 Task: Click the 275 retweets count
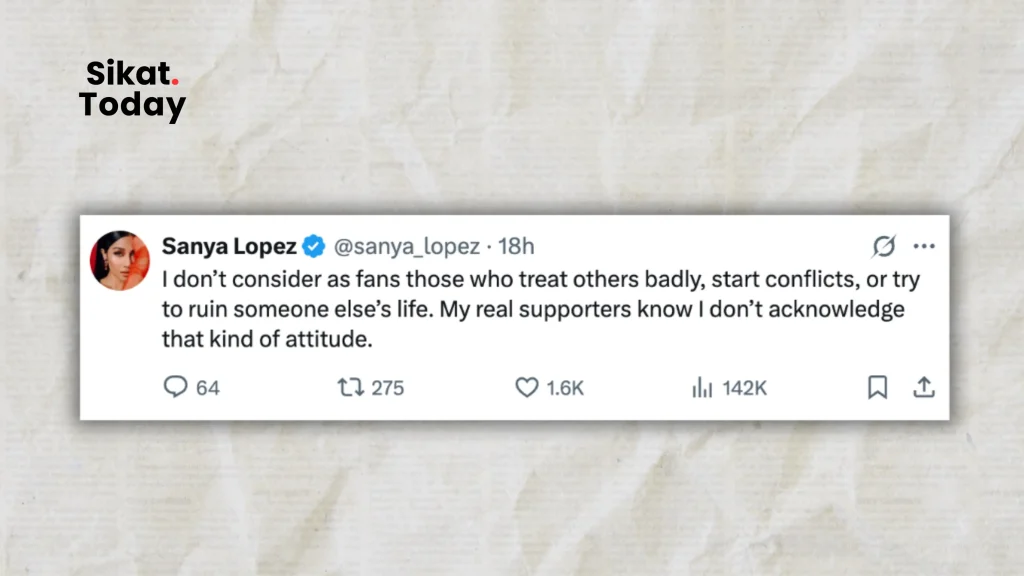click(x=388, y=388)
